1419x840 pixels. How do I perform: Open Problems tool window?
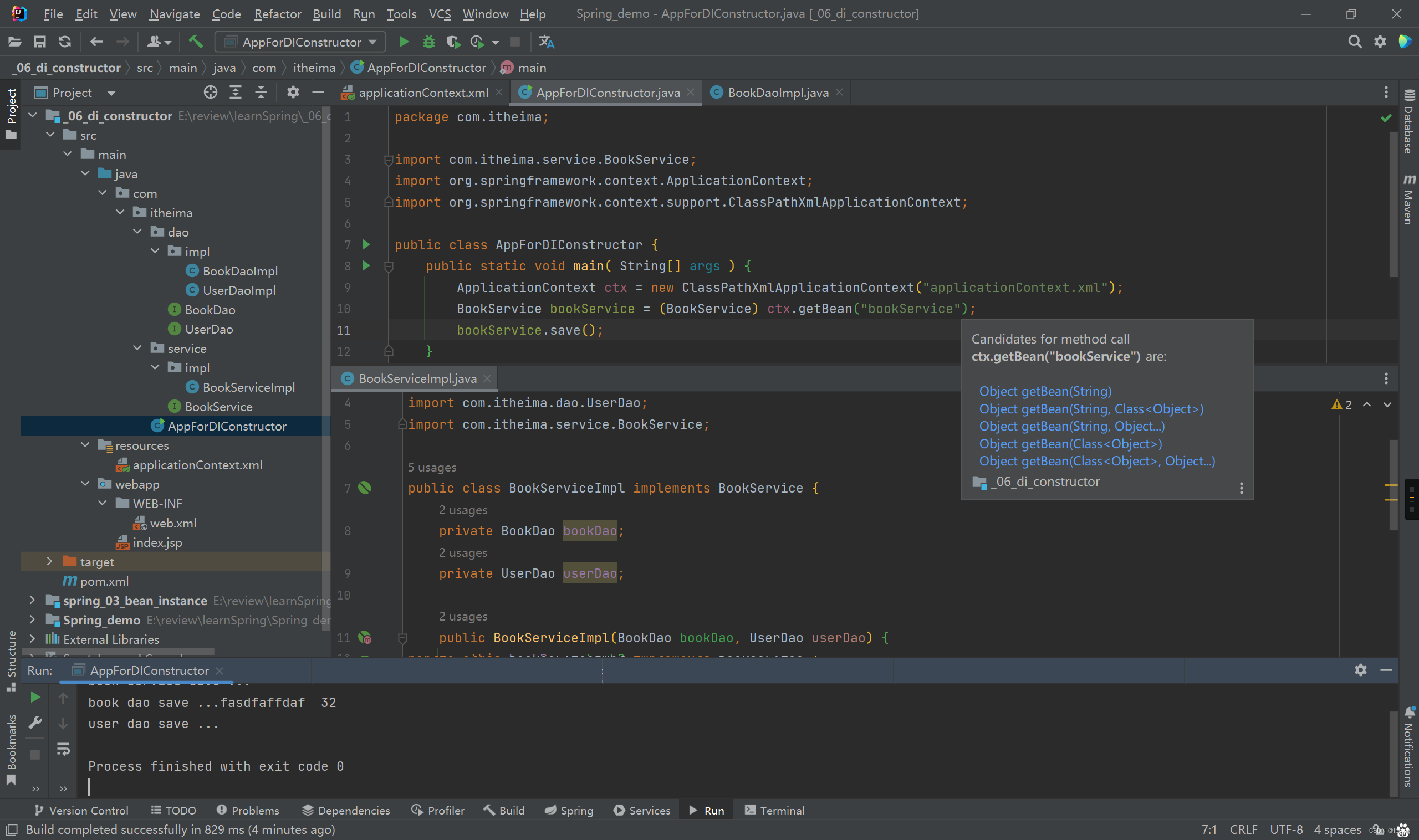click(x=248, y=811)
